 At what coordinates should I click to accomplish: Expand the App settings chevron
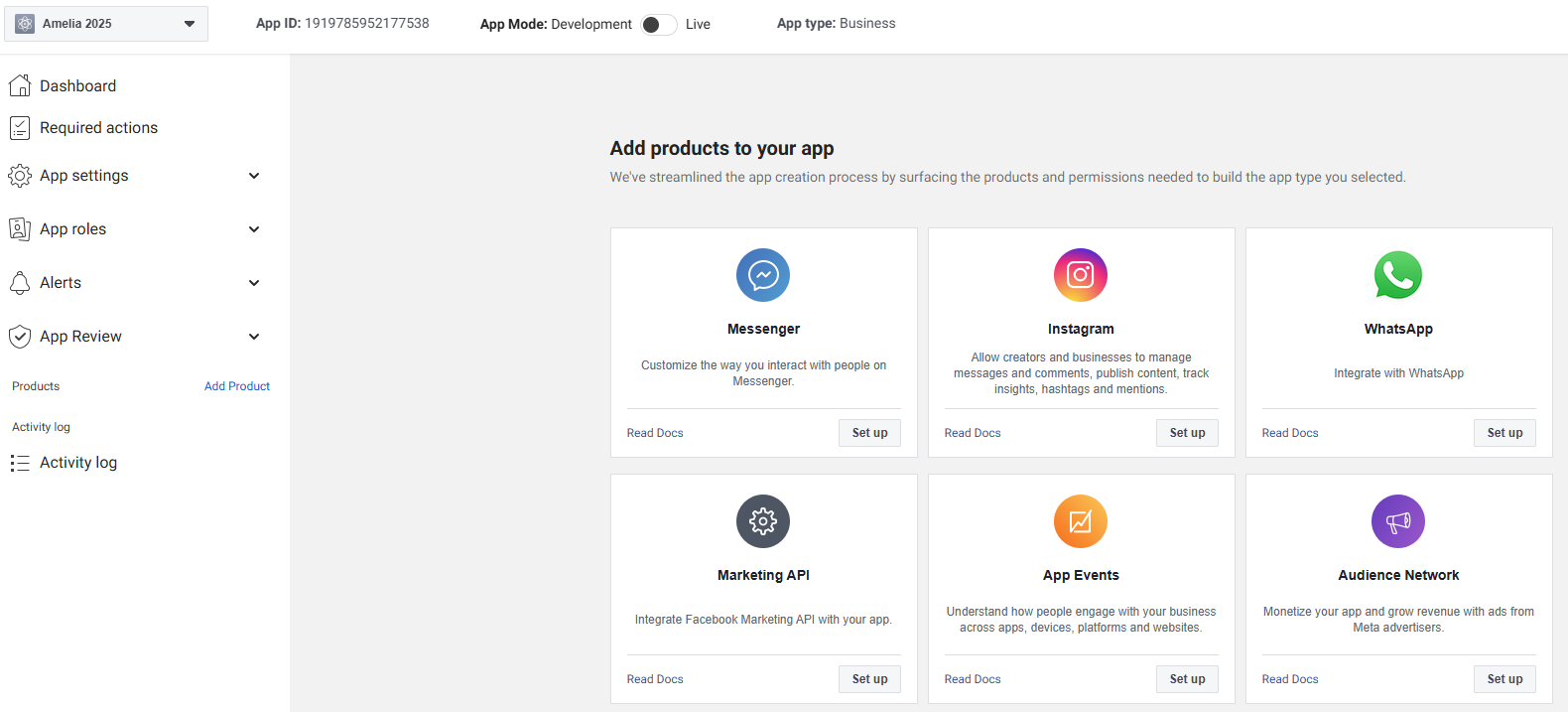[254, 176]
